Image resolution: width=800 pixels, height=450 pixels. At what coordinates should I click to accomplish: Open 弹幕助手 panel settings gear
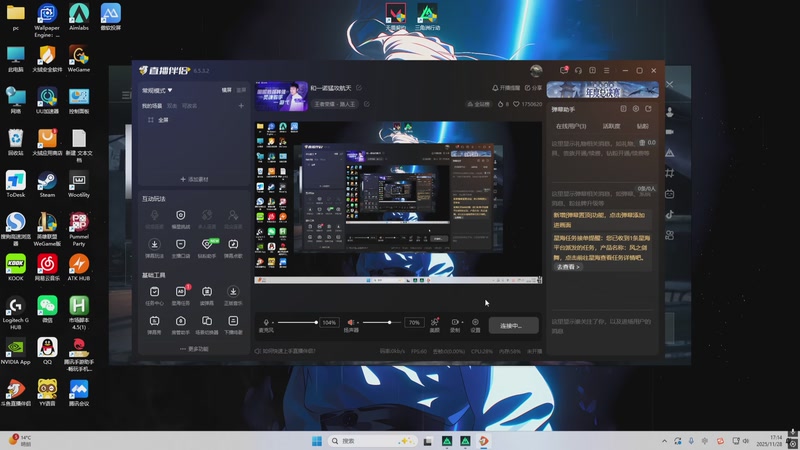click(x=636, y=109)
